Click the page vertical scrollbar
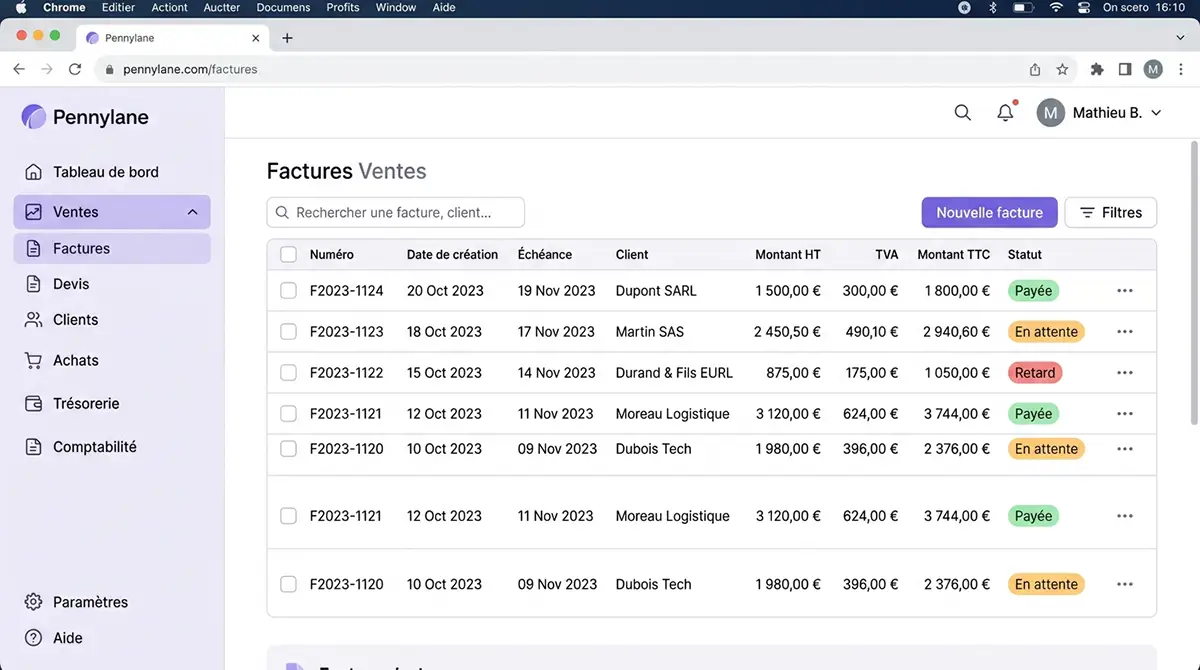Screen dimensions: 1200x670 pos(1194,283)
